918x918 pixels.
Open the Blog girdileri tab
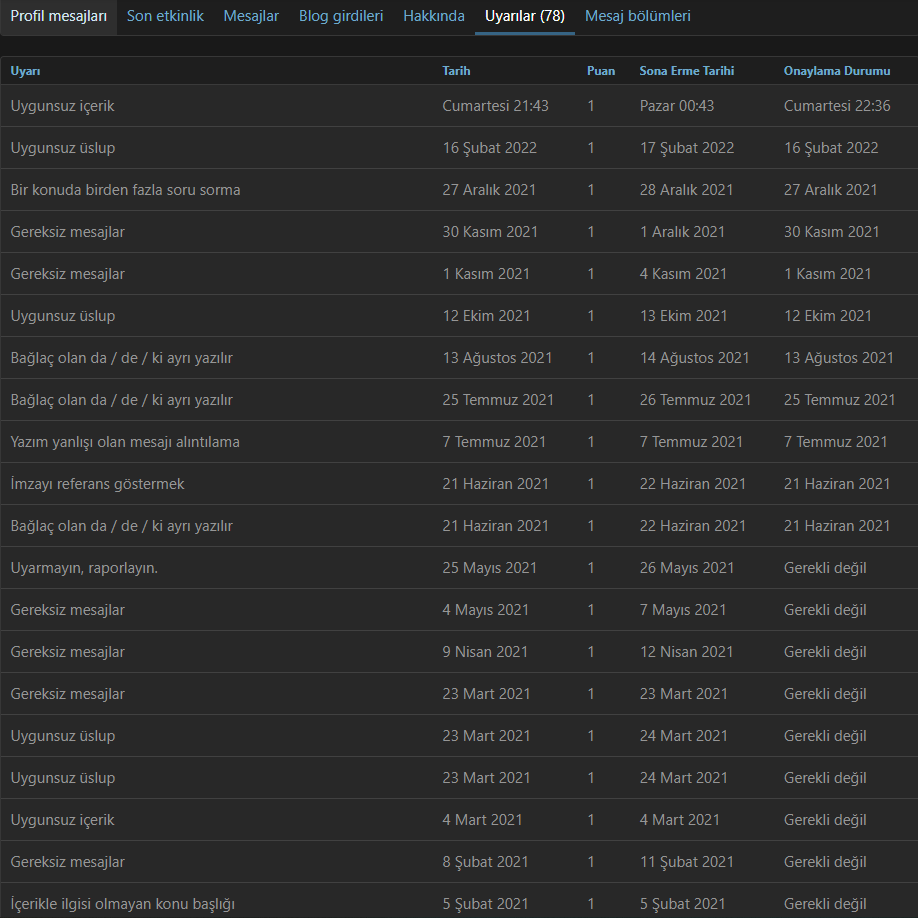point(341,16)
